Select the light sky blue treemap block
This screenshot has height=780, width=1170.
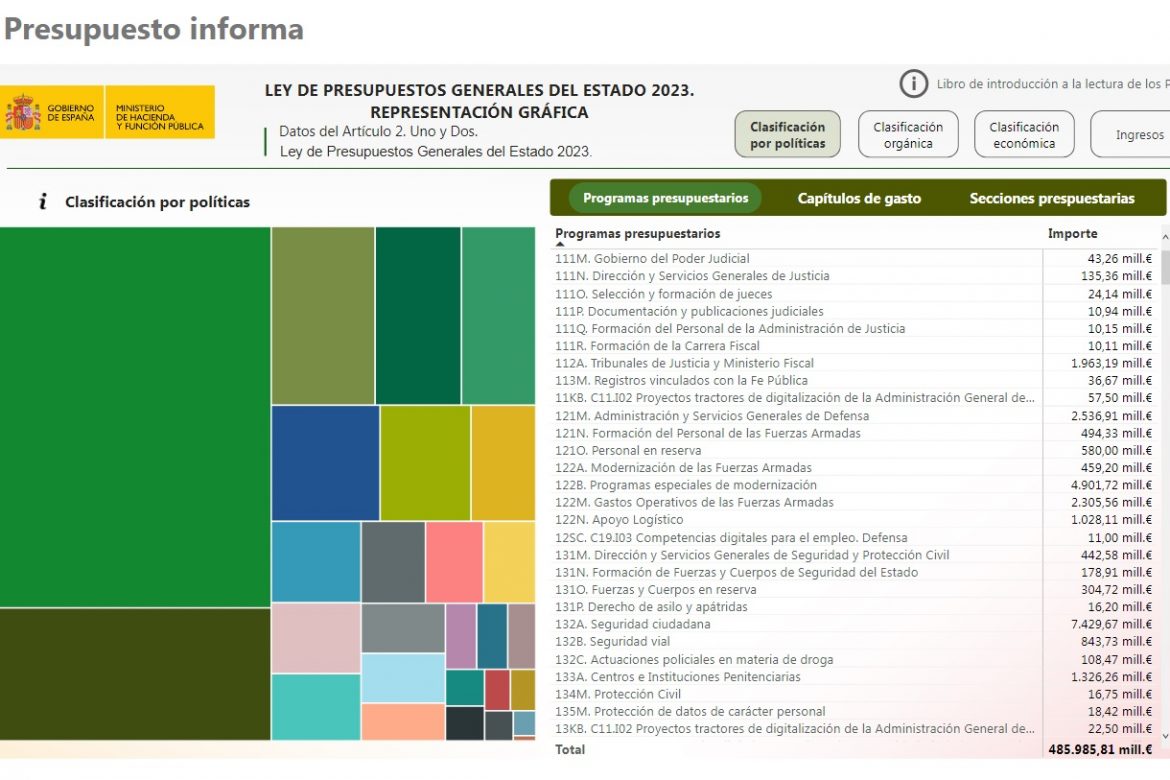click(403, 678)
